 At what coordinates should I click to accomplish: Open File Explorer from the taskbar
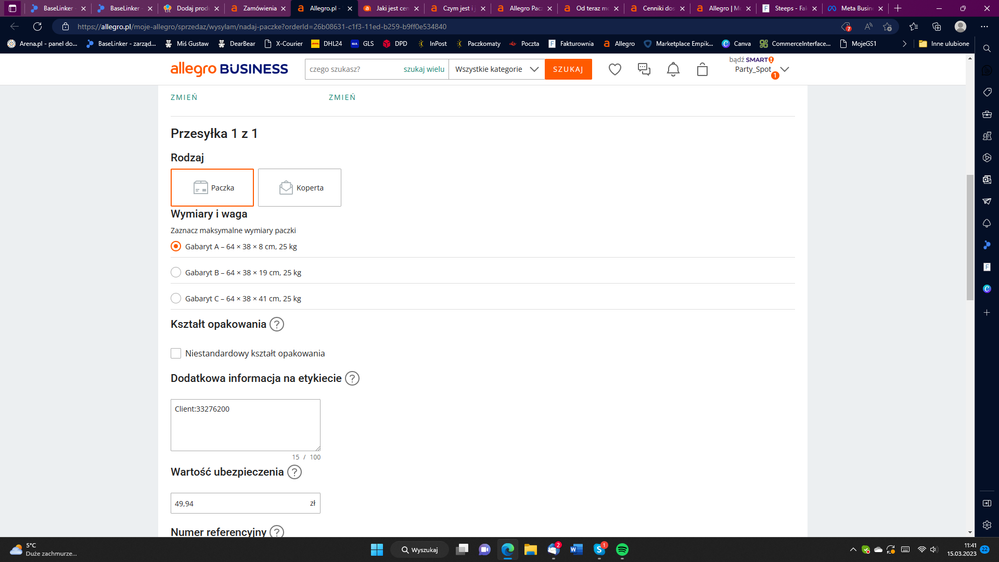pyautogui.click(x=530, y=549)
